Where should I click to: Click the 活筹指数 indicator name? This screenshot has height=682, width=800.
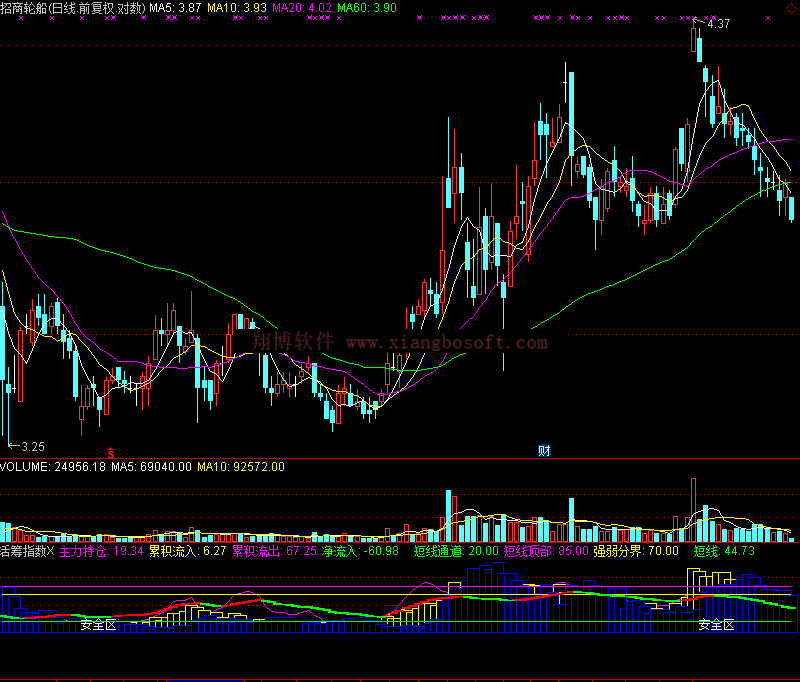(23, 551)
